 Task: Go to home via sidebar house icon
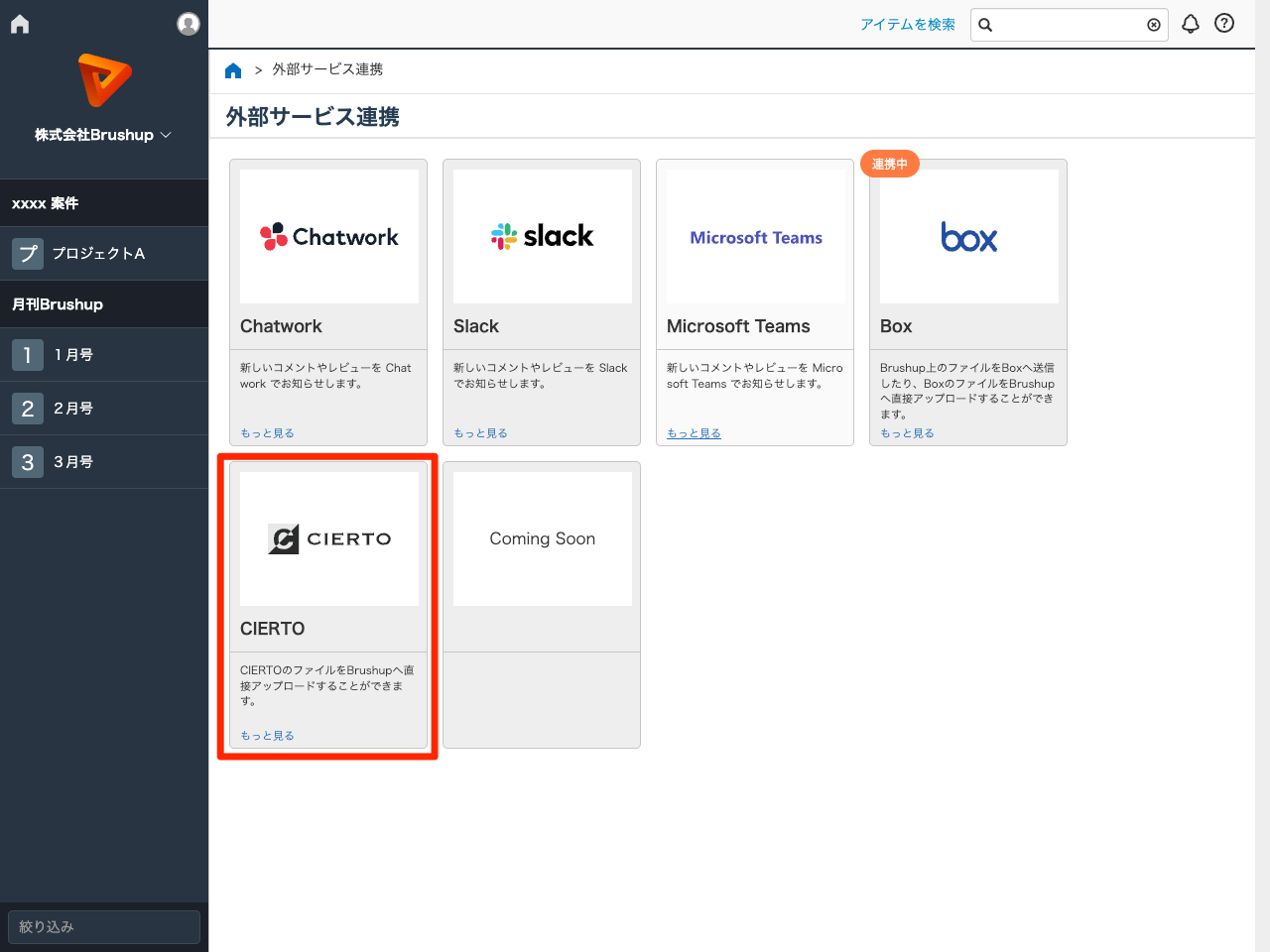pos(20,24)
